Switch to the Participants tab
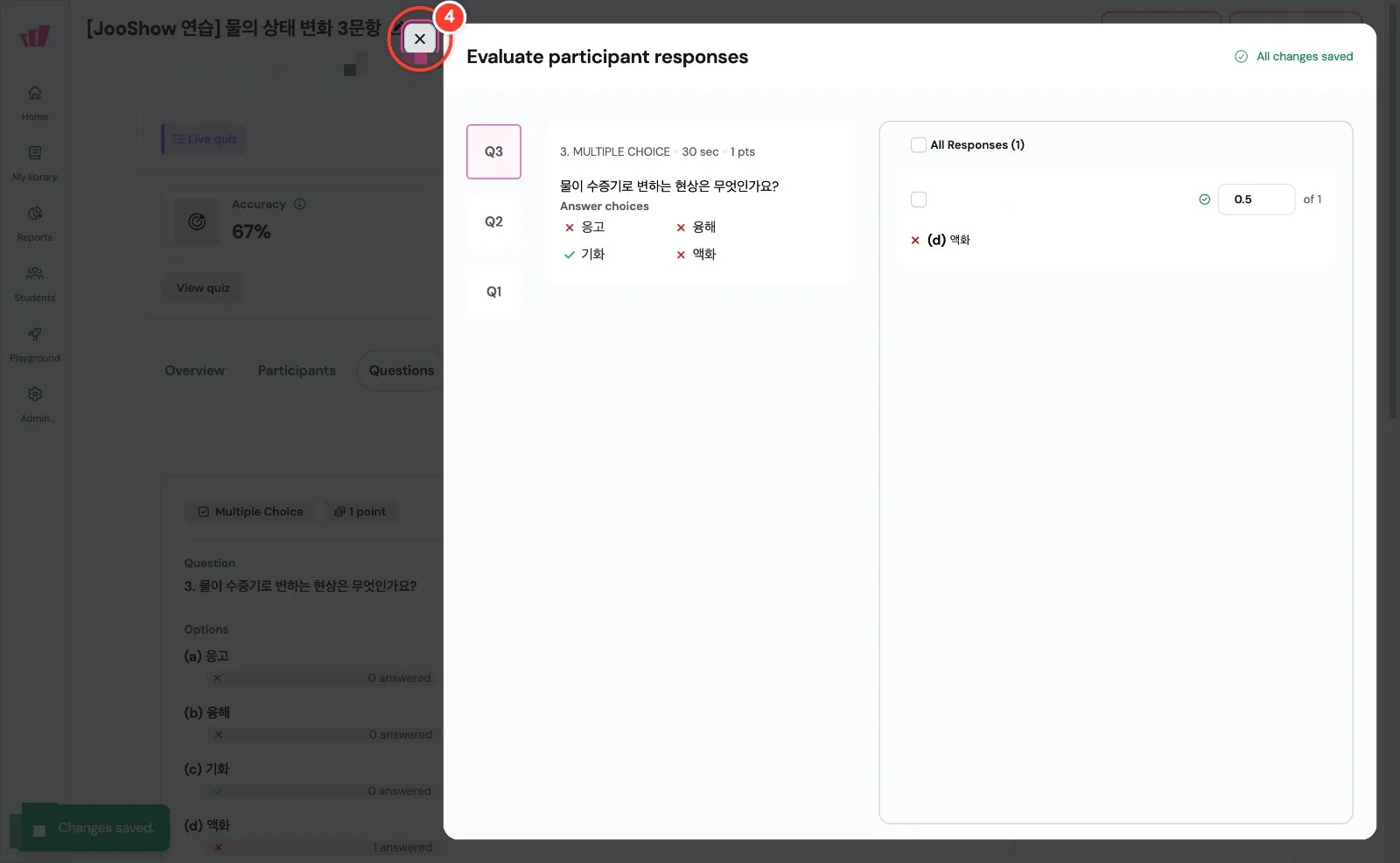1400x863 pixels. (x=297, y=370)
